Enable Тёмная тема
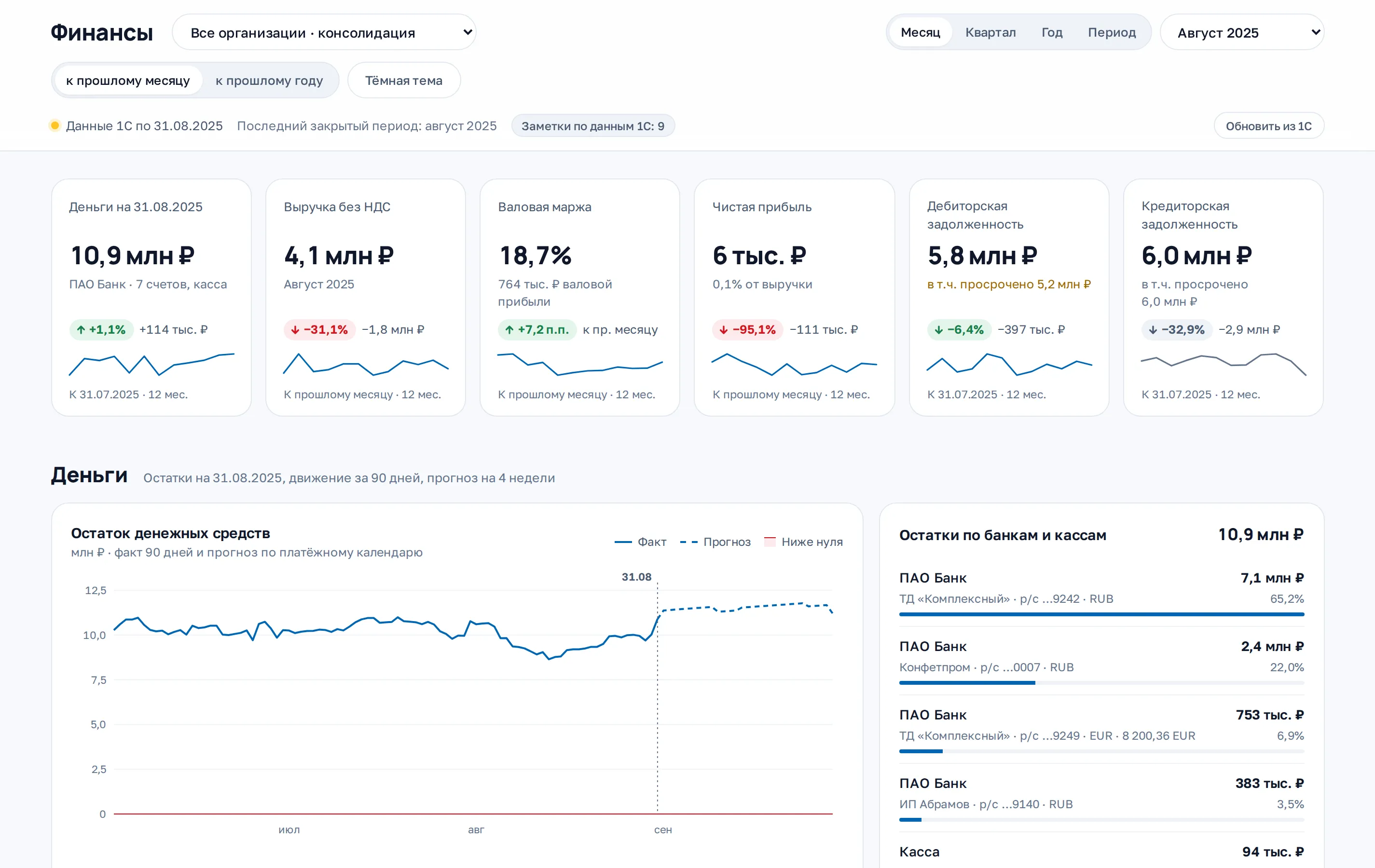 coord(404,81)
